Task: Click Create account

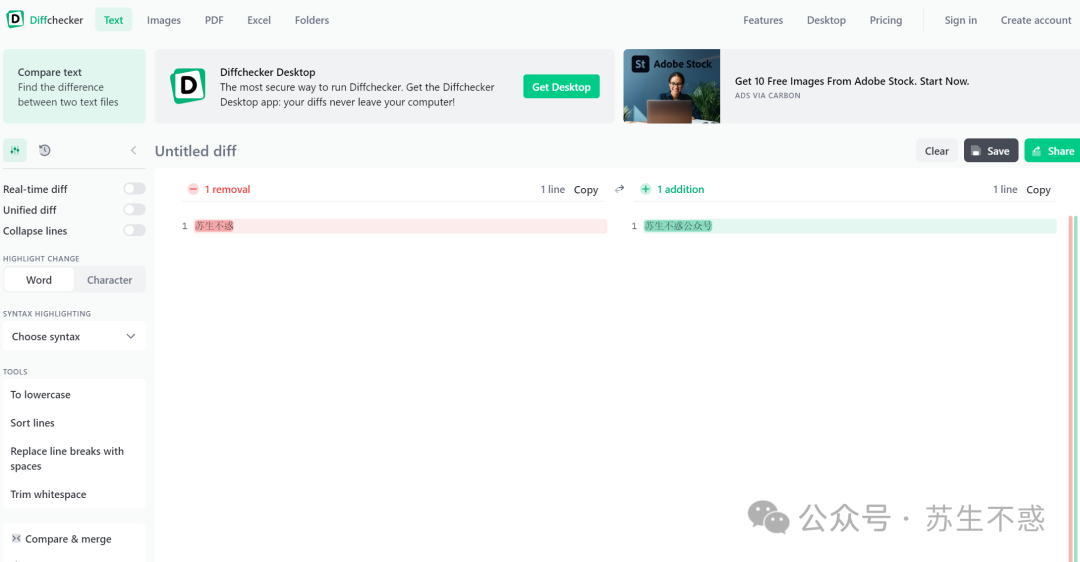Action: click(x=1036, y=20)
